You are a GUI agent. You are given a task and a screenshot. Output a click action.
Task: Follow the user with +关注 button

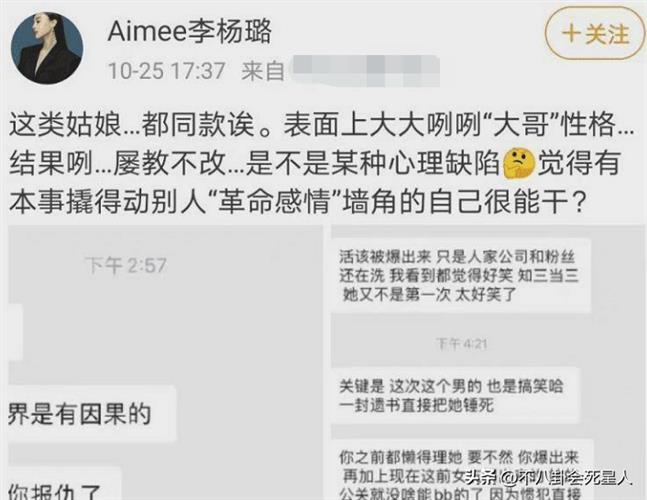pos(595,34)
